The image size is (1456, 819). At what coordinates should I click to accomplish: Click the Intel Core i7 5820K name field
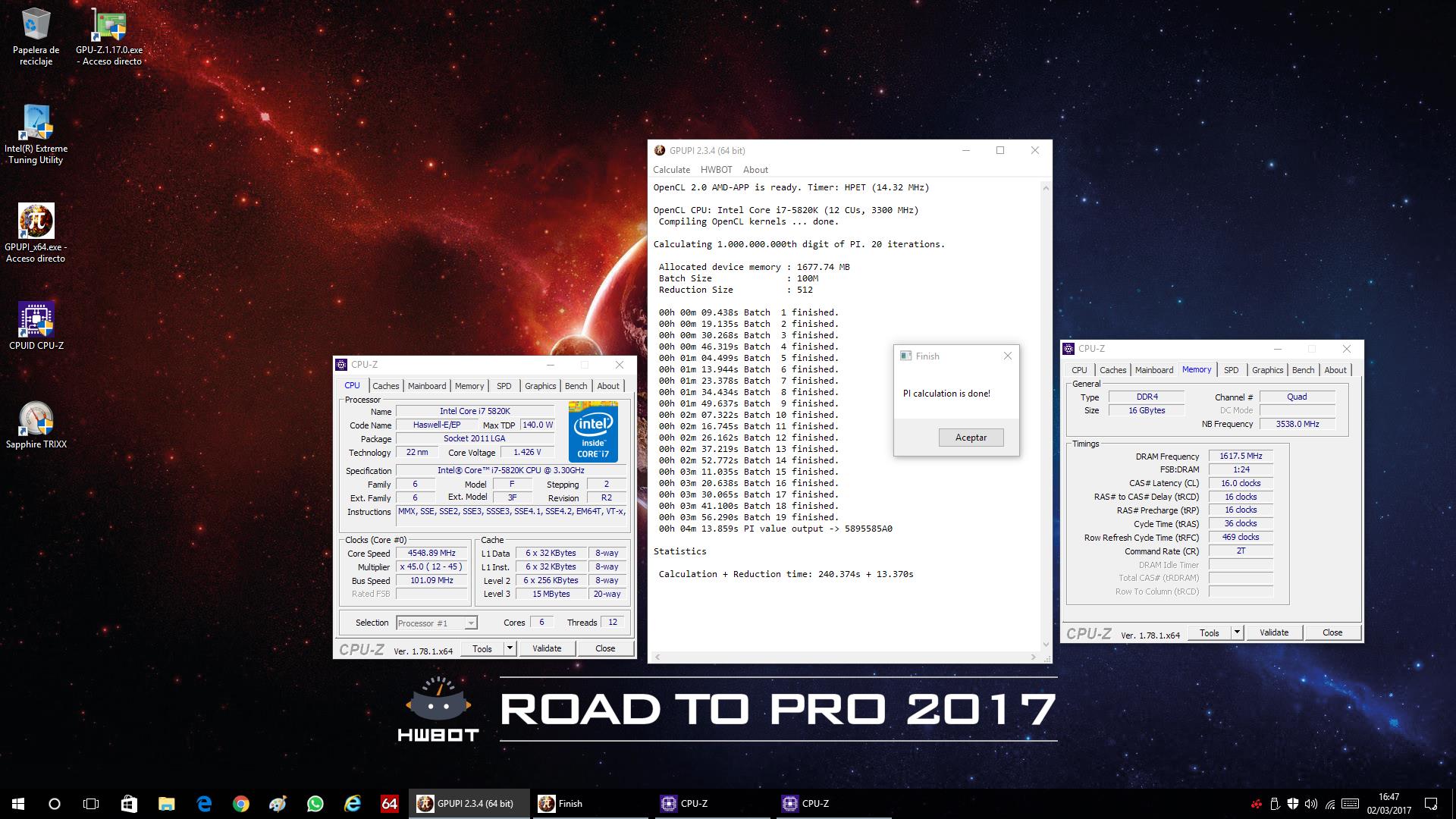(x=475, y=411)
